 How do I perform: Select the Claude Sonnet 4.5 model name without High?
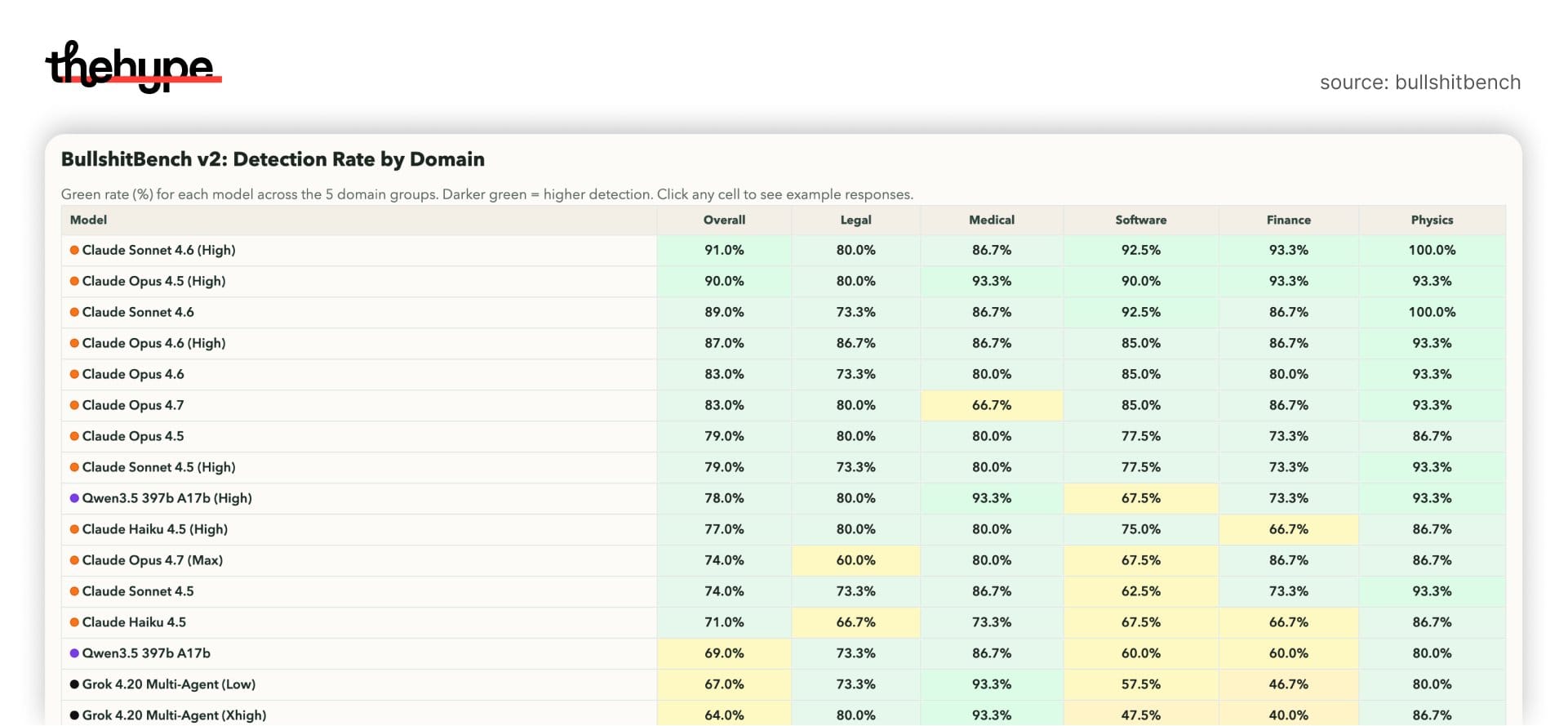[x=138, y=592]
